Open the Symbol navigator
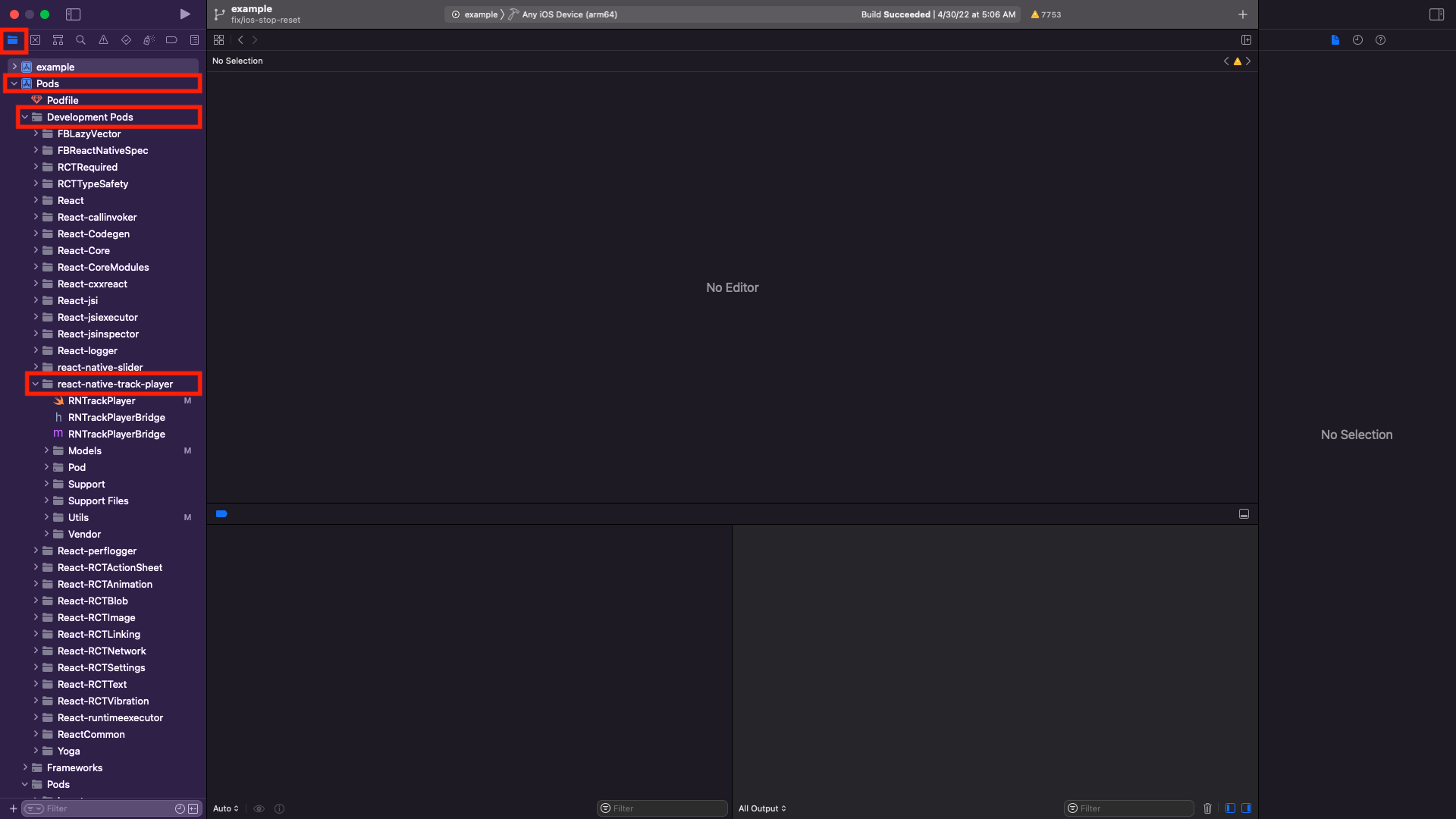Viewport: 1456px width, 819px height. (x=58, y=39)
